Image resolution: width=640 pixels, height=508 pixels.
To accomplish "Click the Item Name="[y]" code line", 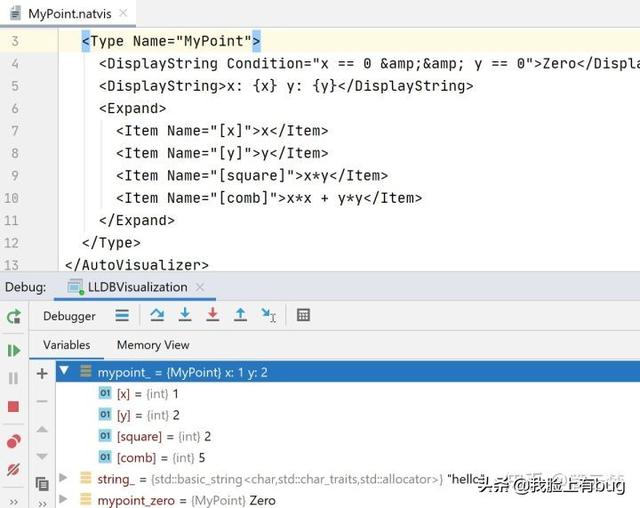I will click(222, 153).
